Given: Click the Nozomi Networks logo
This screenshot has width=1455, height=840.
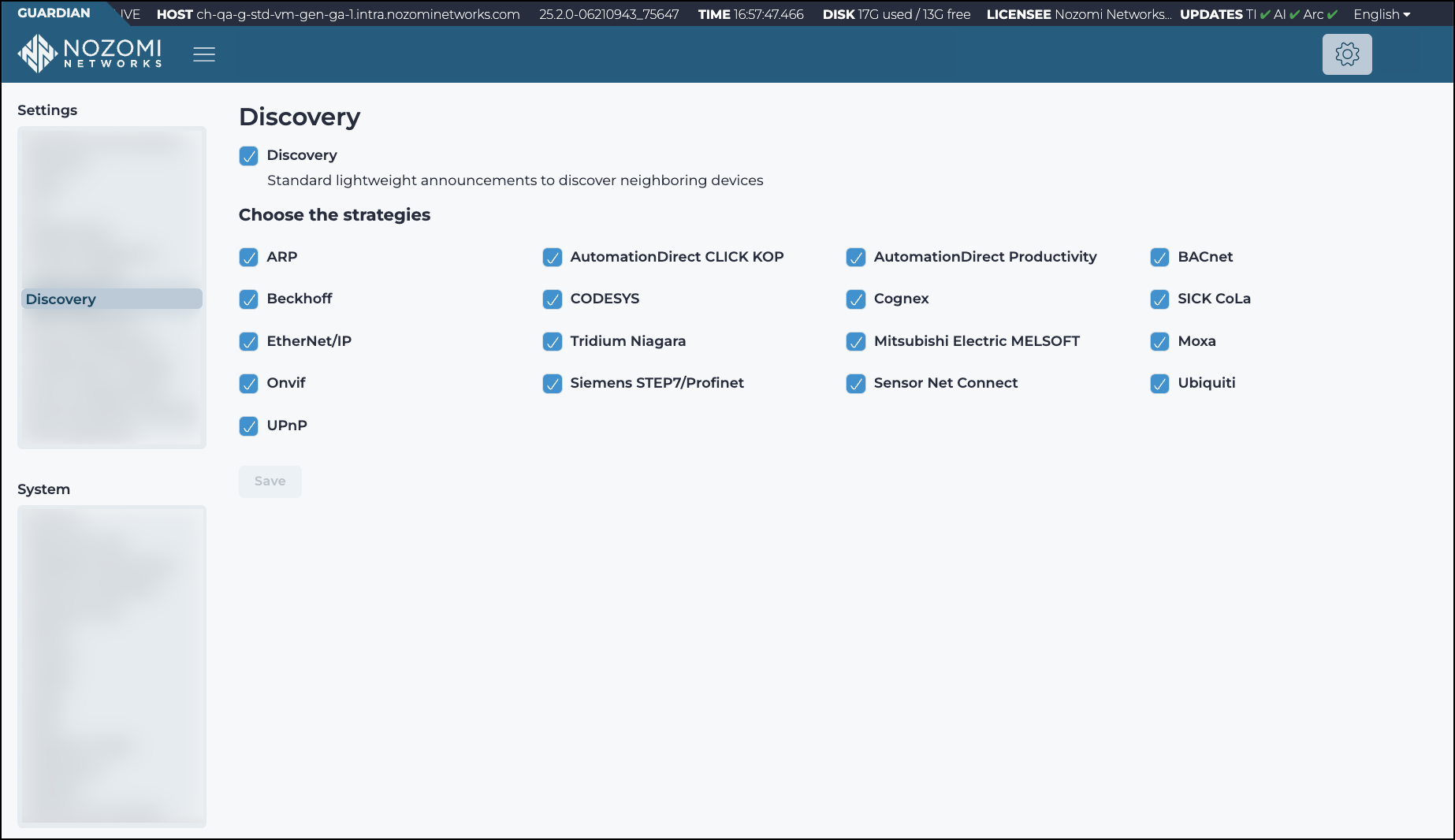Looking at the screenshot, I should [x=89, y=53].
